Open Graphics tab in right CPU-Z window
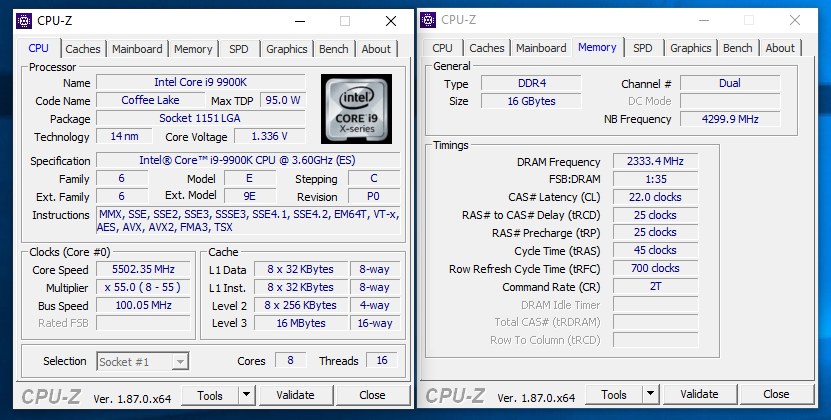 (x=691, y=48)
